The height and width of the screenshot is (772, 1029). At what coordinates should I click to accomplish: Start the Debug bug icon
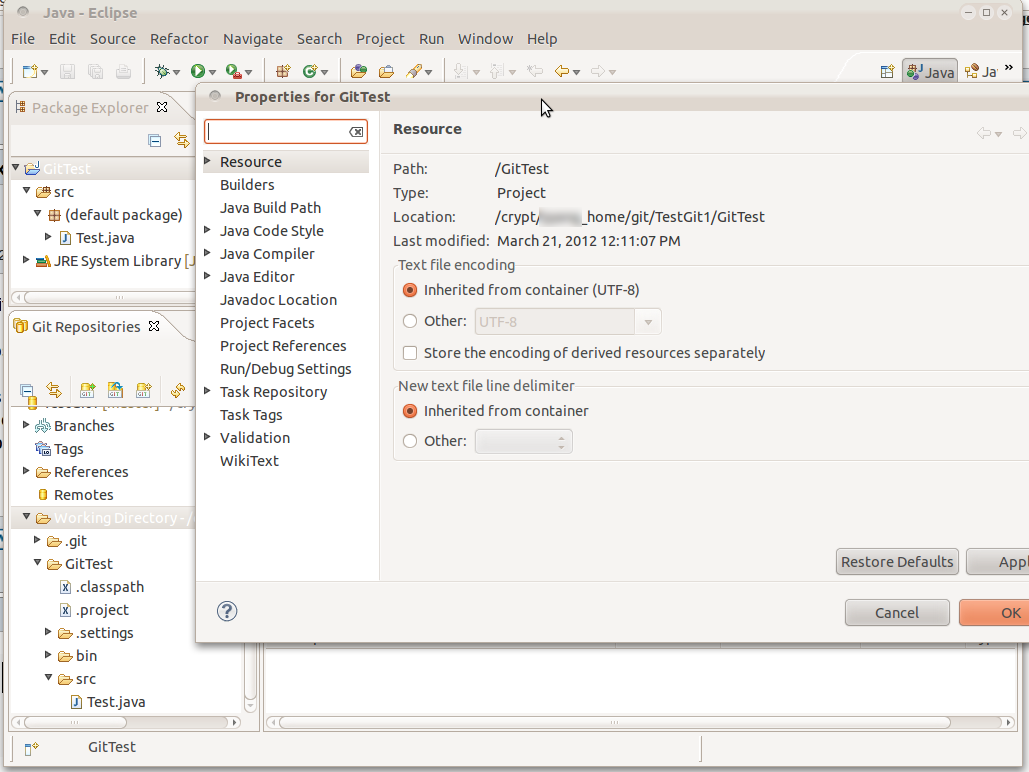161,72
